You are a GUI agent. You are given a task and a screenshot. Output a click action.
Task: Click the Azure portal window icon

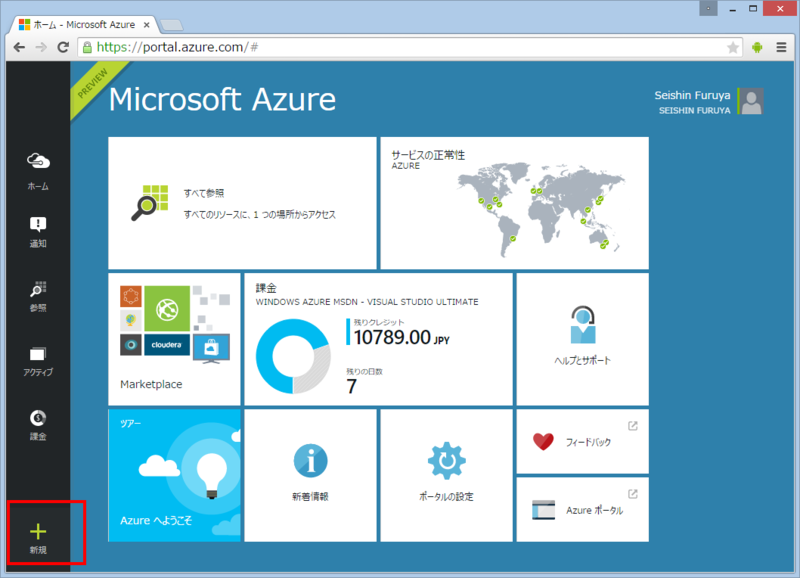543,510
